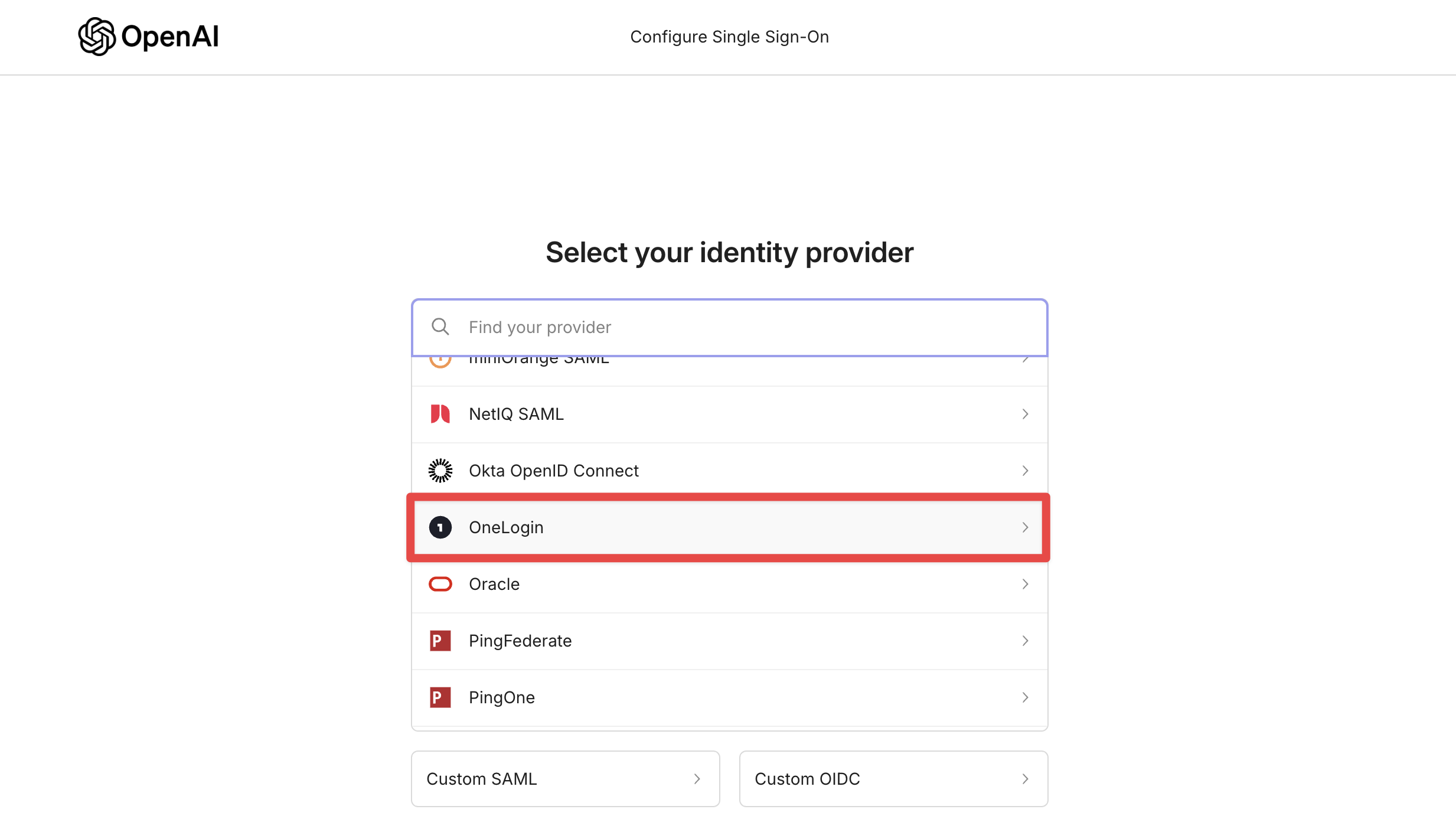The width and height of the screenshot is (1456, 819).
Task: Click the search magnifier icon
Action: point(440,327)
